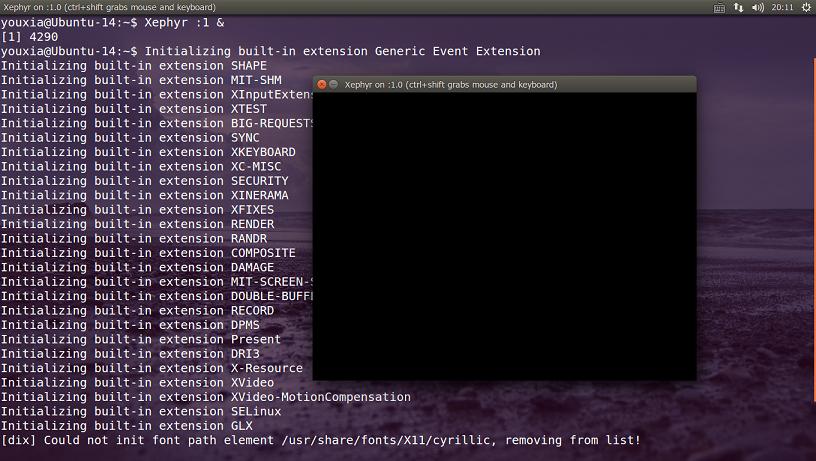Screen dimensions: 816x461
Task: Close the Xephyr window with the red button
Action: (322, 84)
